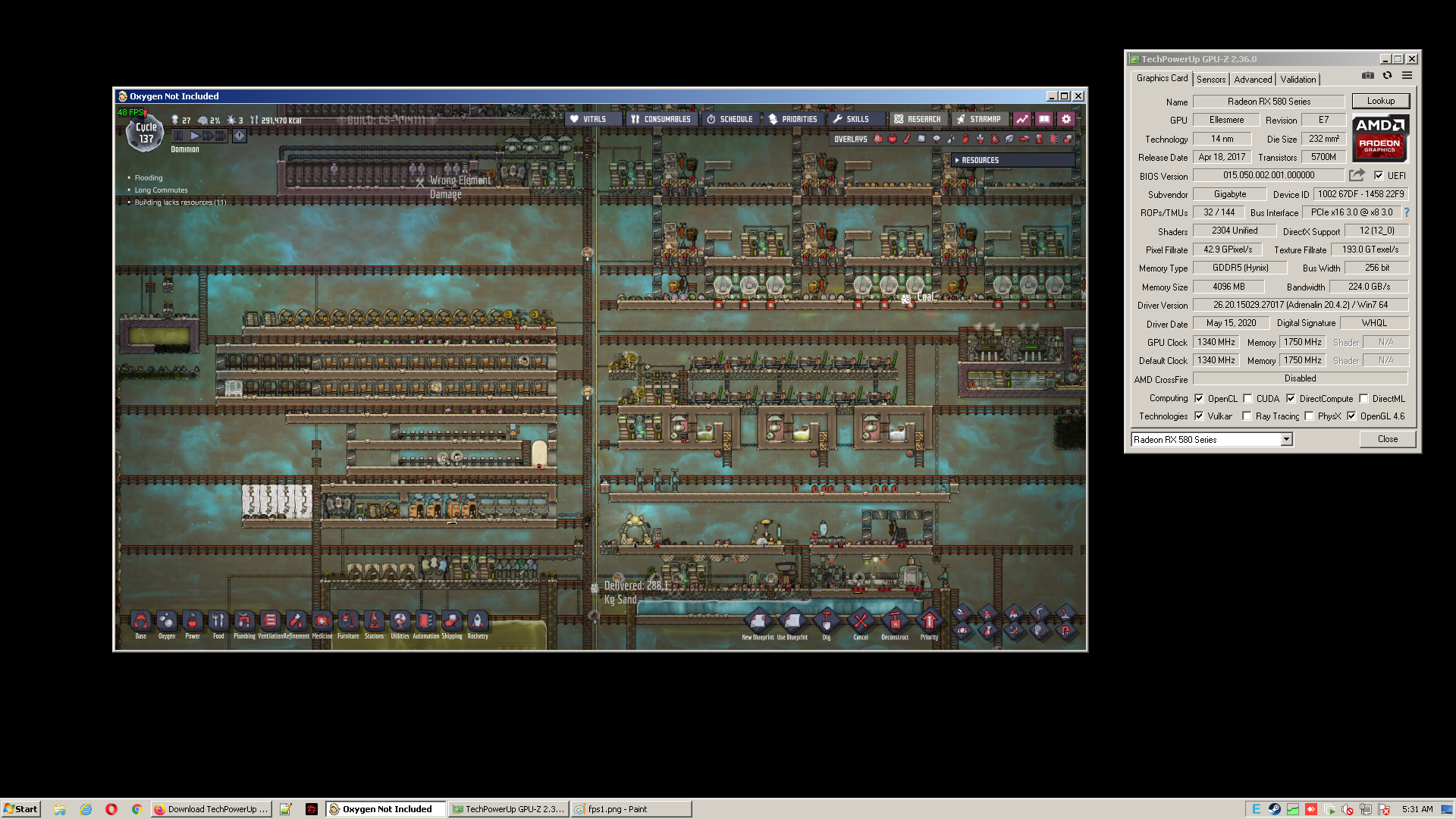The image size is (1456, 819).
Task: Expand the Resources panel
Action: tap(978, 160)
